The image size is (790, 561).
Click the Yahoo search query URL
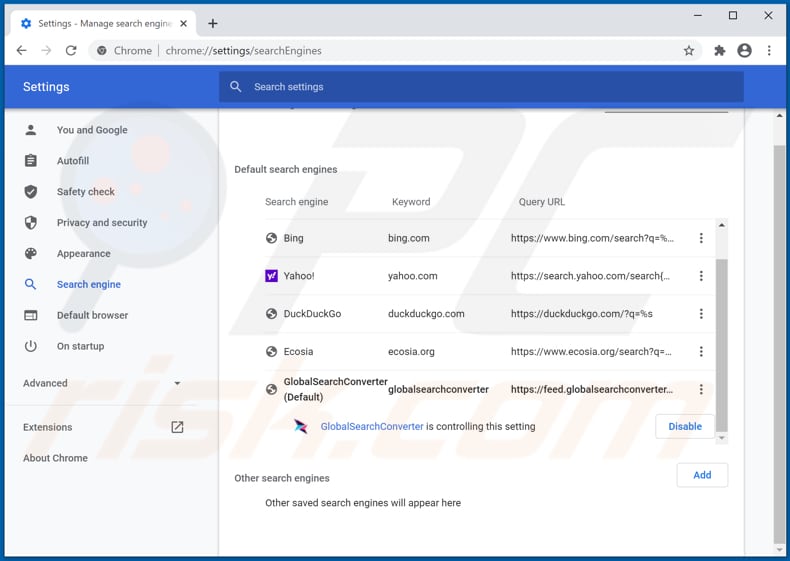pyautogui.click(x=590, y=276)
